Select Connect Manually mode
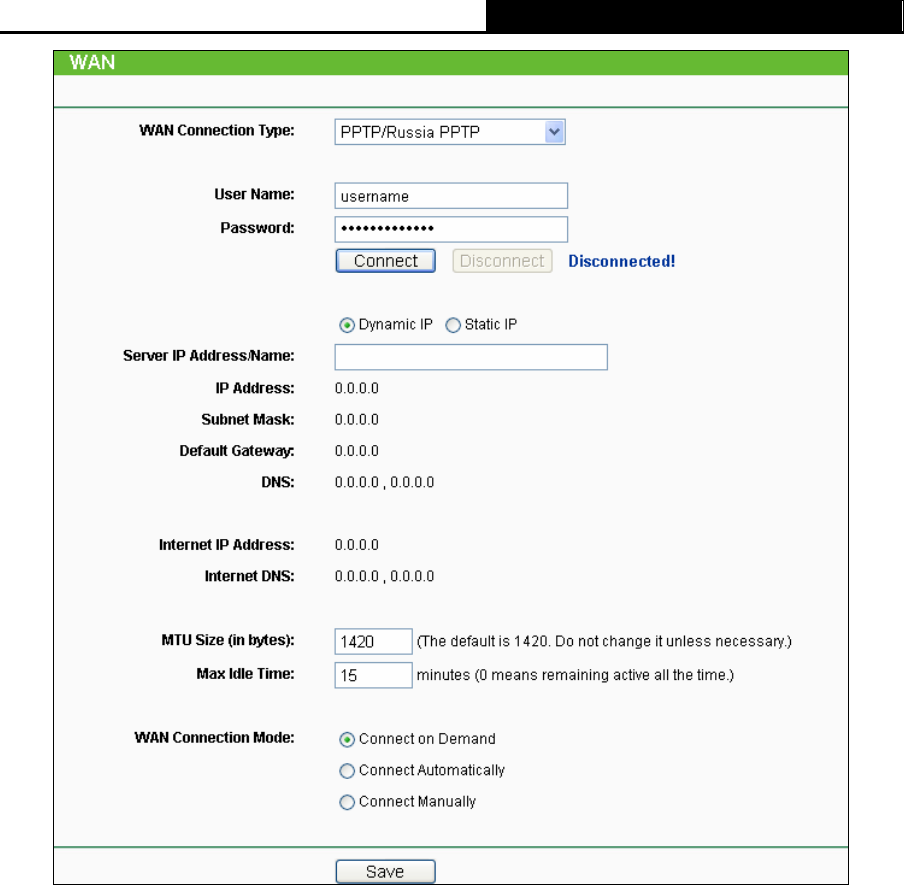Viewport: 904px width, 885px height. (346, 802)
